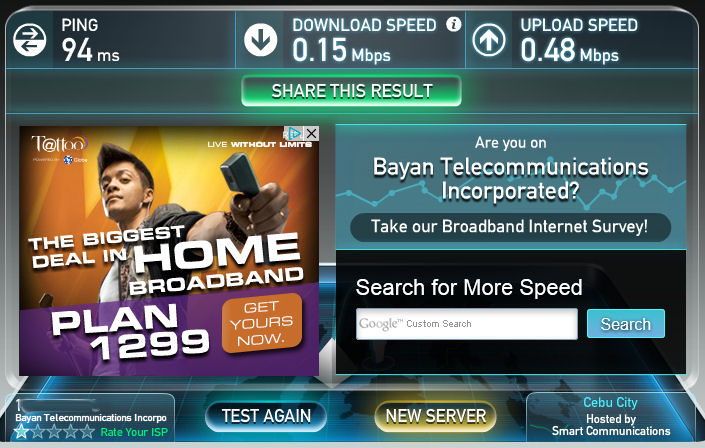Open the Tattoo Plan 1299 ad image
Image resolution: width=705 pixels, height=448 pixels.
point(169,251)
